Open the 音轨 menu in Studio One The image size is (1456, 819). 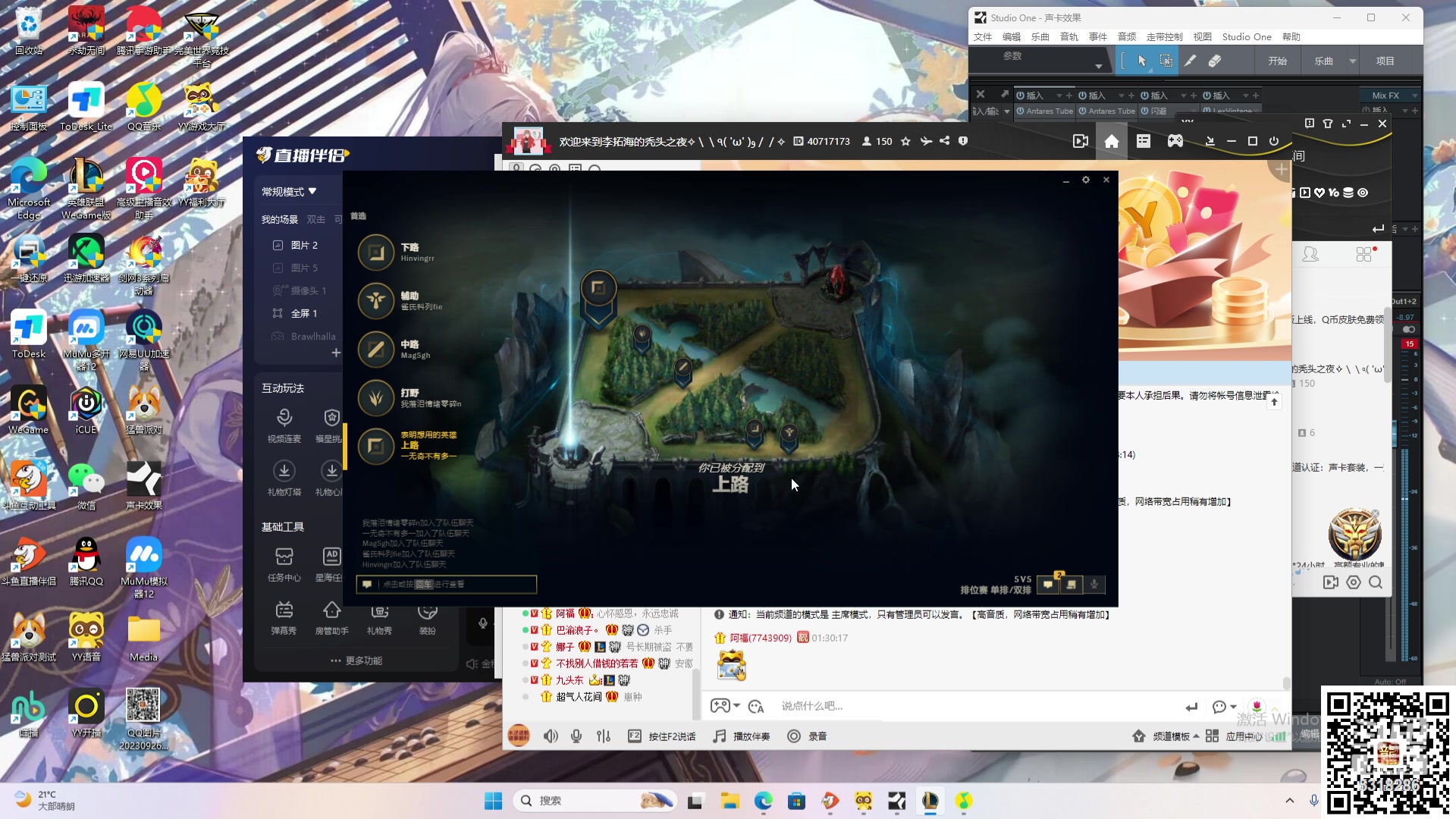pyautogui.click(x=1069, y=36)
